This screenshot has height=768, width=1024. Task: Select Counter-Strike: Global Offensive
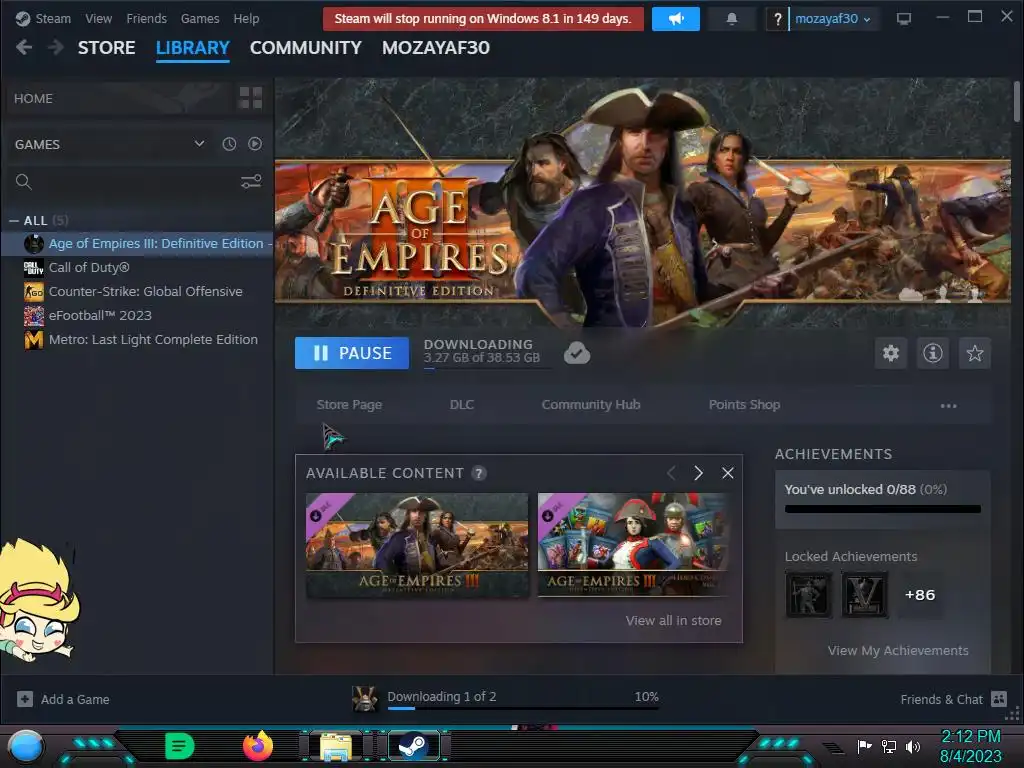(138, 292)
